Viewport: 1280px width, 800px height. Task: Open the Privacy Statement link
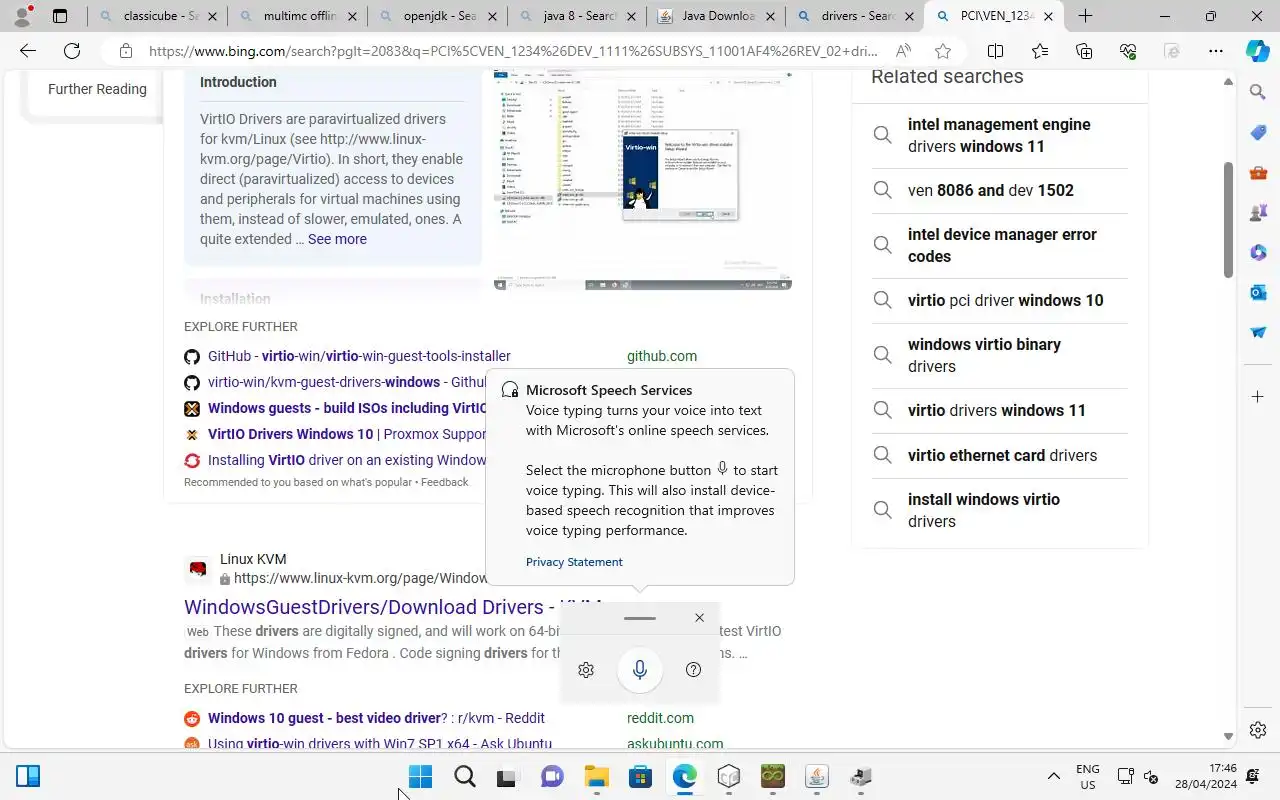[x=574, y=562]
